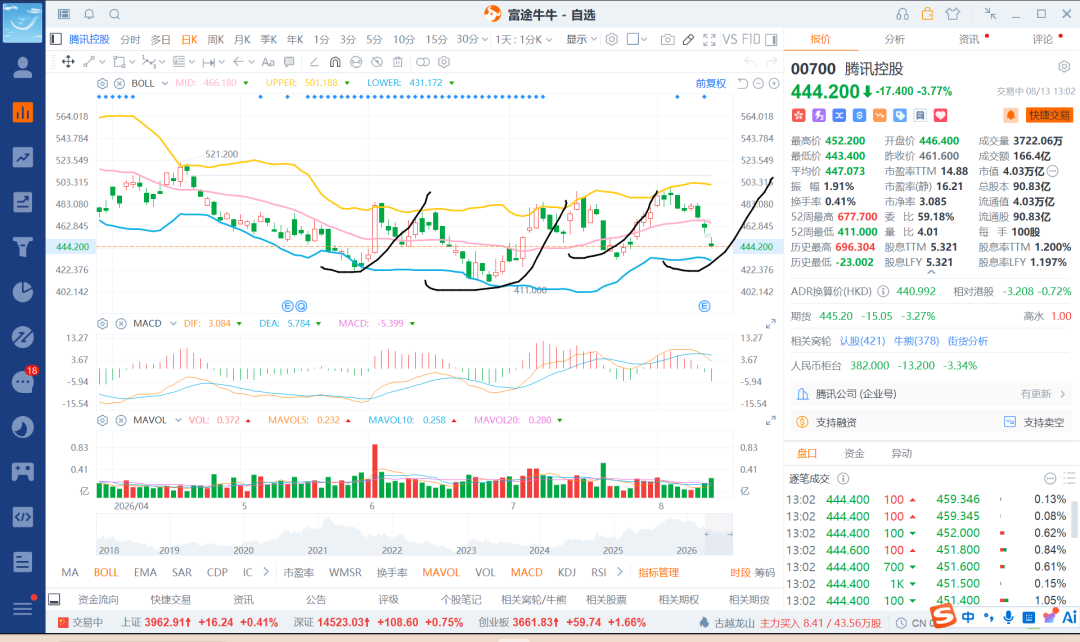Open the profile avatar in sidebar
This screenshot has height=642, width=1080.
[x=23, y=68]
